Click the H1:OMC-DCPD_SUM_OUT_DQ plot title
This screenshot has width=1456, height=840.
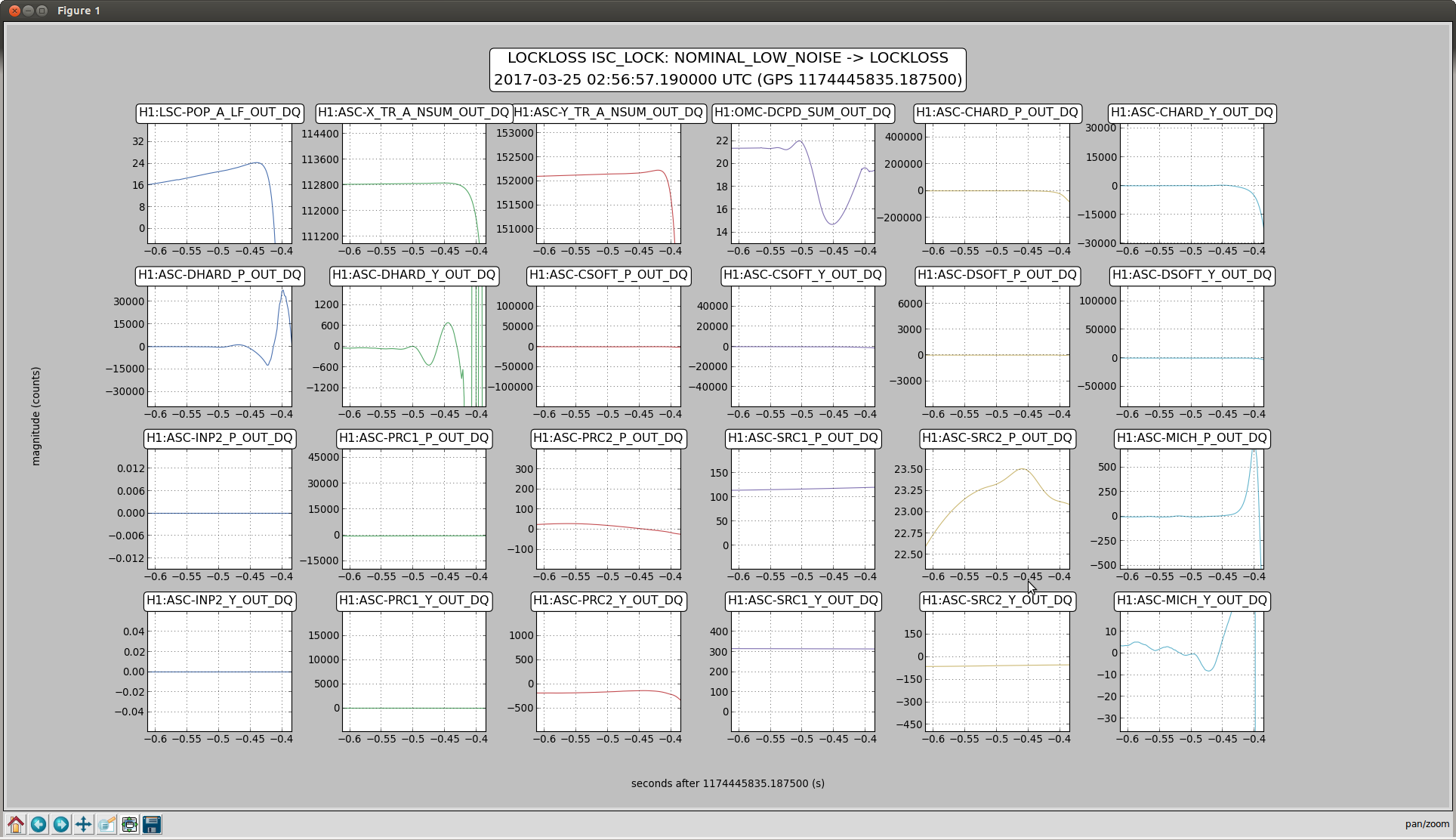pos(803,113)
